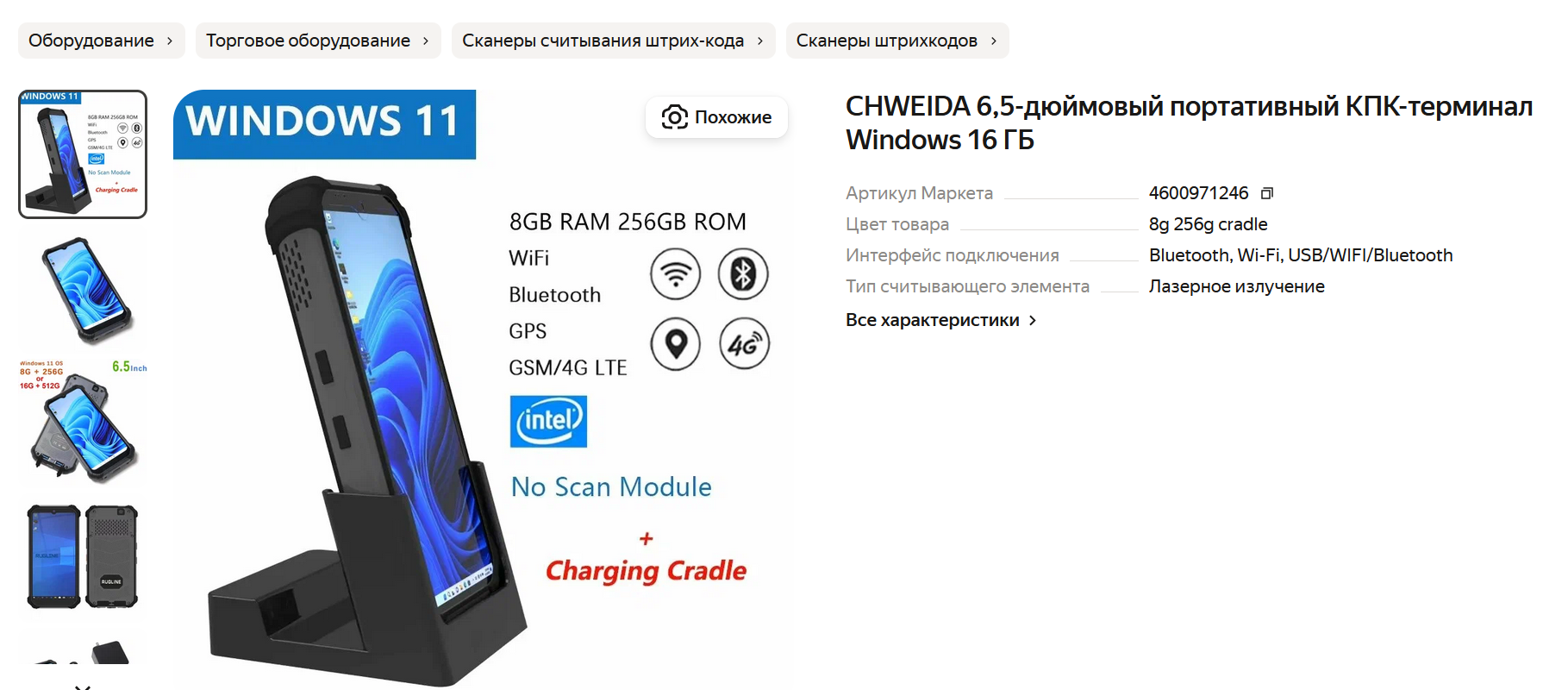Click the WiFi icon in product image

[675, 274]
